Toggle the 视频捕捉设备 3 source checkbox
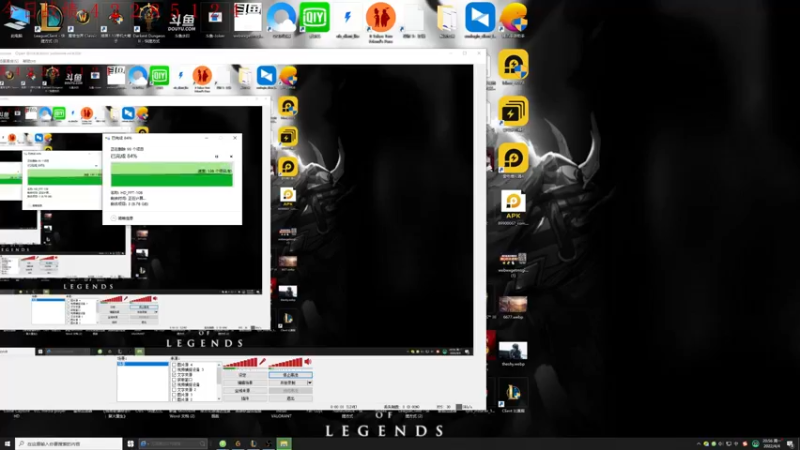The image size is (800, 450). 174,369
